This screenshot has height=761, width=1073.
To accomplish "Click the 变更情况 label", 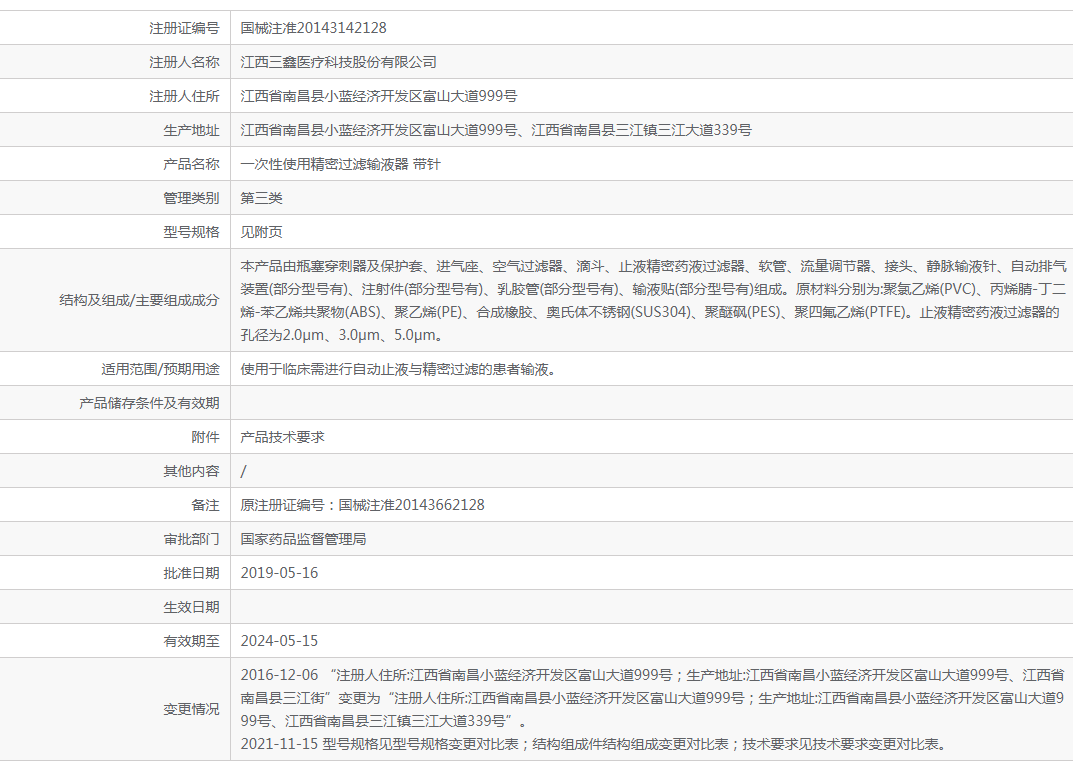I will (x=191, y=710).
